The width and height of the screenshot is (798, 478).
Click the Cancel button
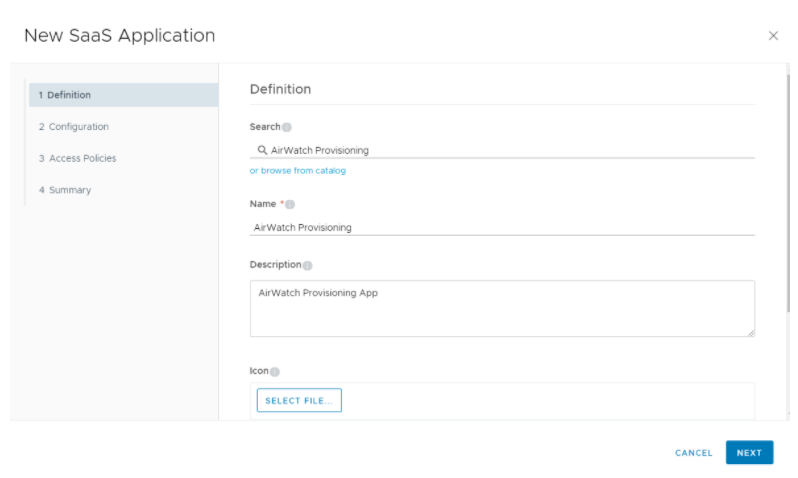tap(694, 453)
